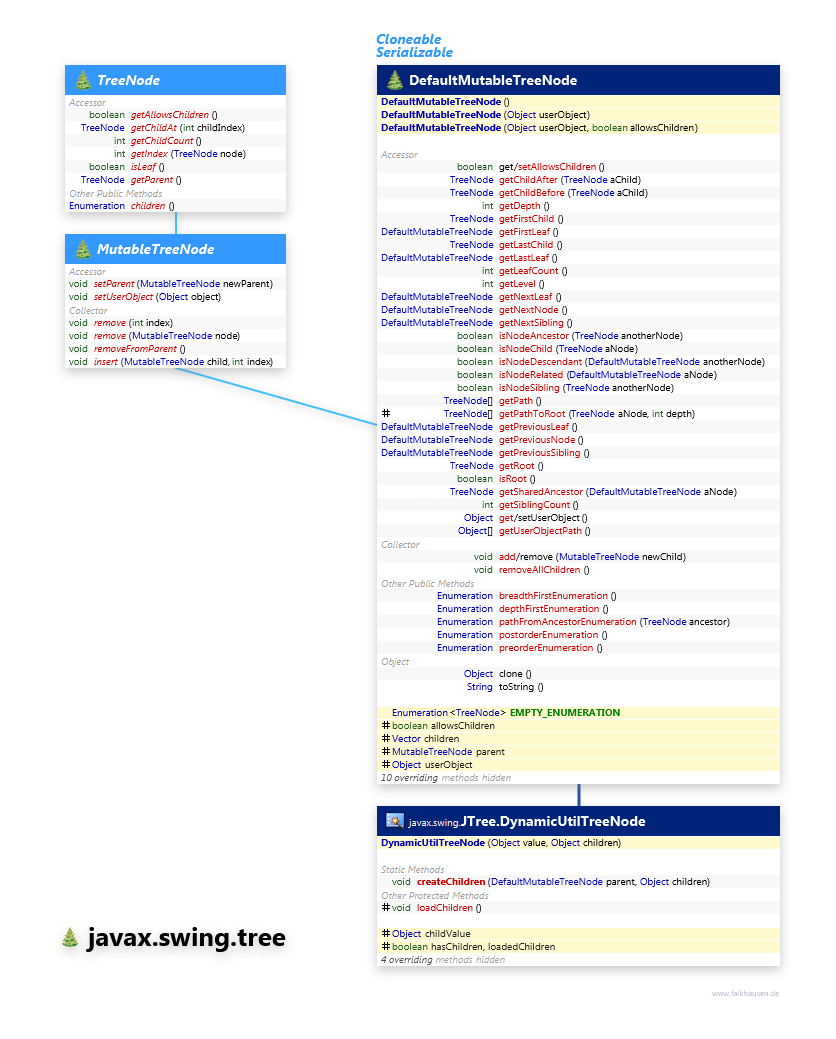Select the preorderEnumeration method
Screen dimensions: 836x1039
[x=546, y=648]
